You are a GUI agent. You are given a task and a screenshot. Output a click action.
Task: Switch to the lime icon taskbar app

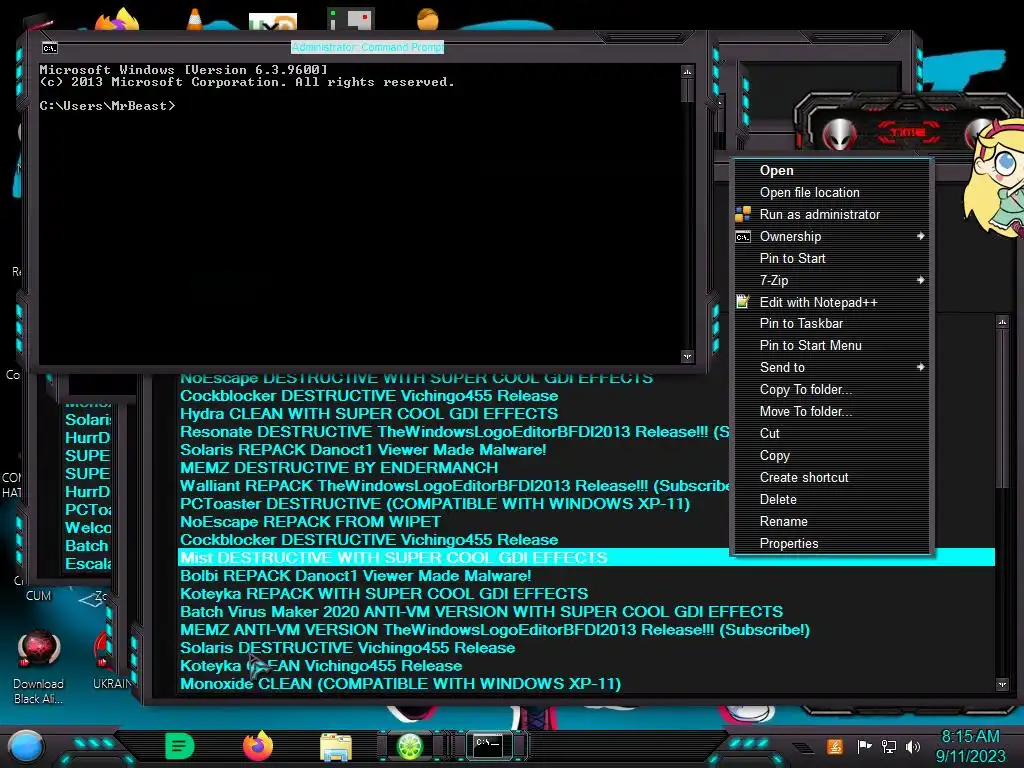(x=410, y=746)
